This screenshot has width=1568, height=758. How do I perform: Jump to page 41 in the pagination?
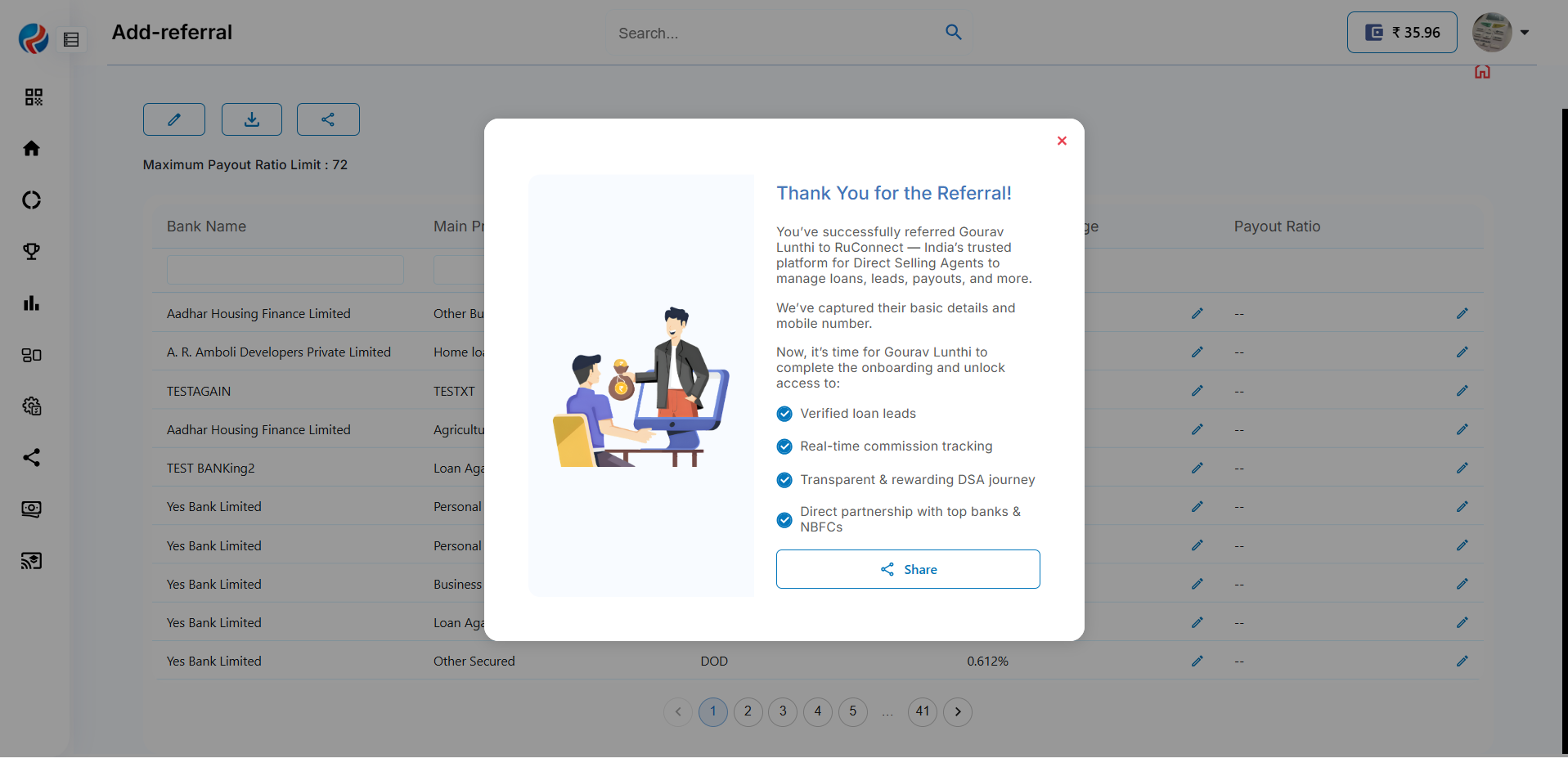pyautogui.click(x=923, y=712)
